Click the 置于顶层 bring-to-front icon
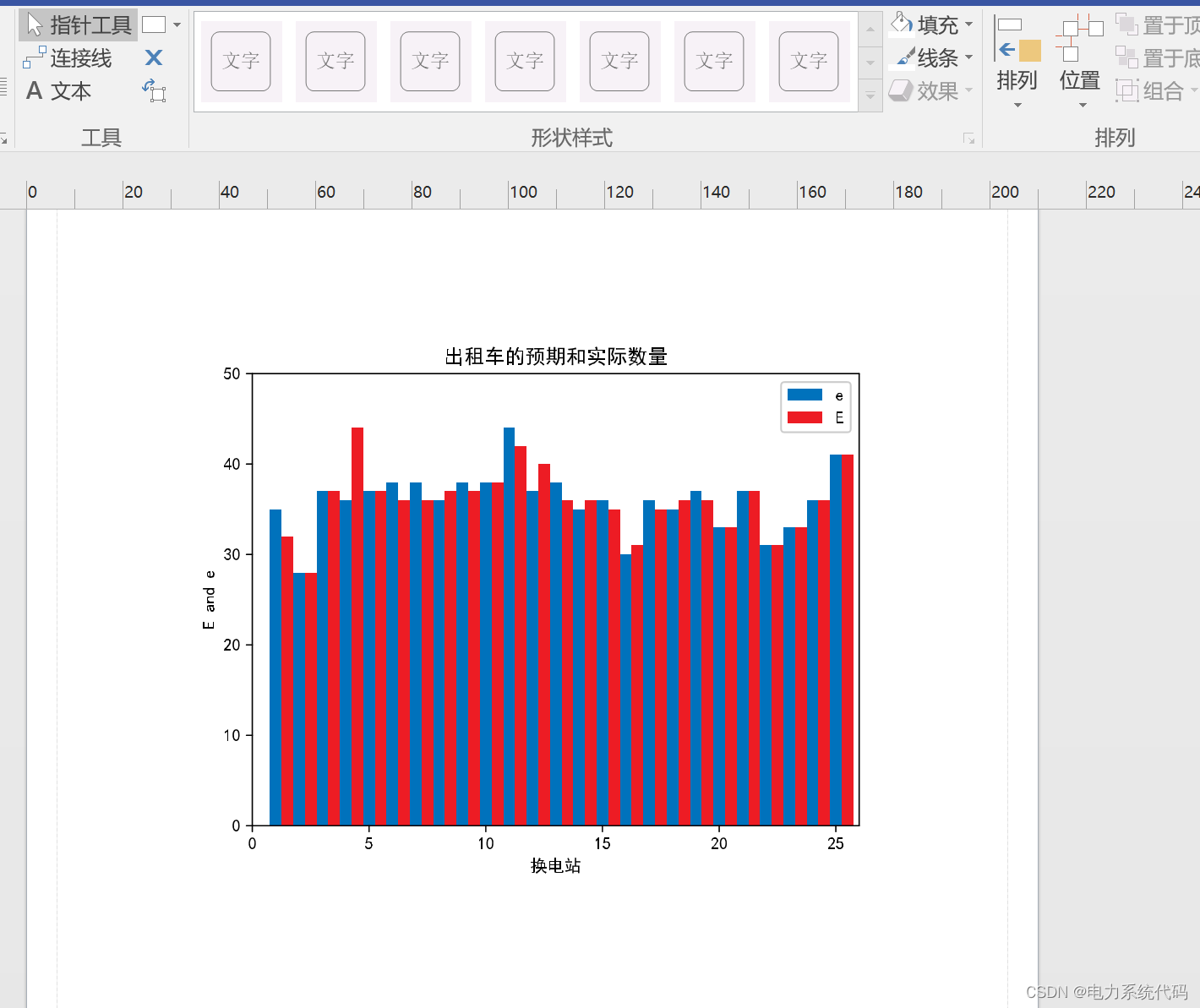Screen dimensions: 1200x1008 pyautogui.click(x=1128, y=24)
